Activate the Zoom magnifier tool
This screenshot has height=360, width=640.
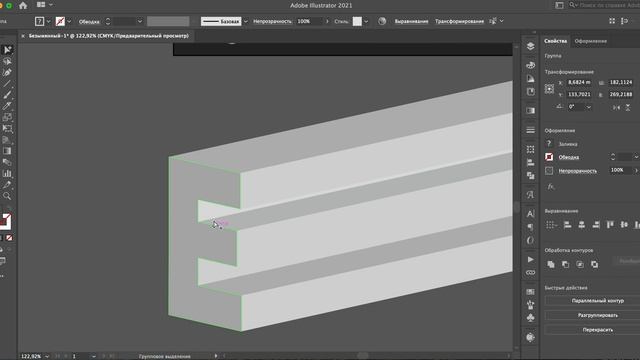[x=7, y=196]
